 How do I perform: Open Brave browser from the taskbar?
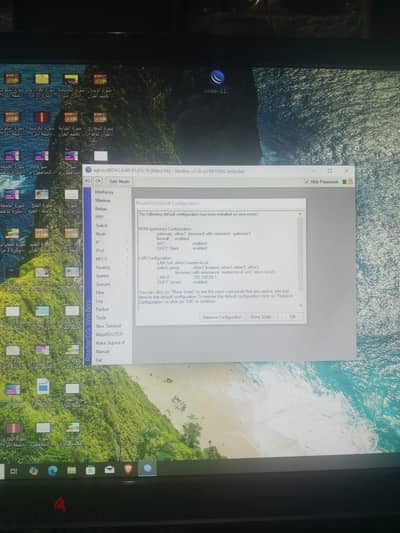click(128, 469)
